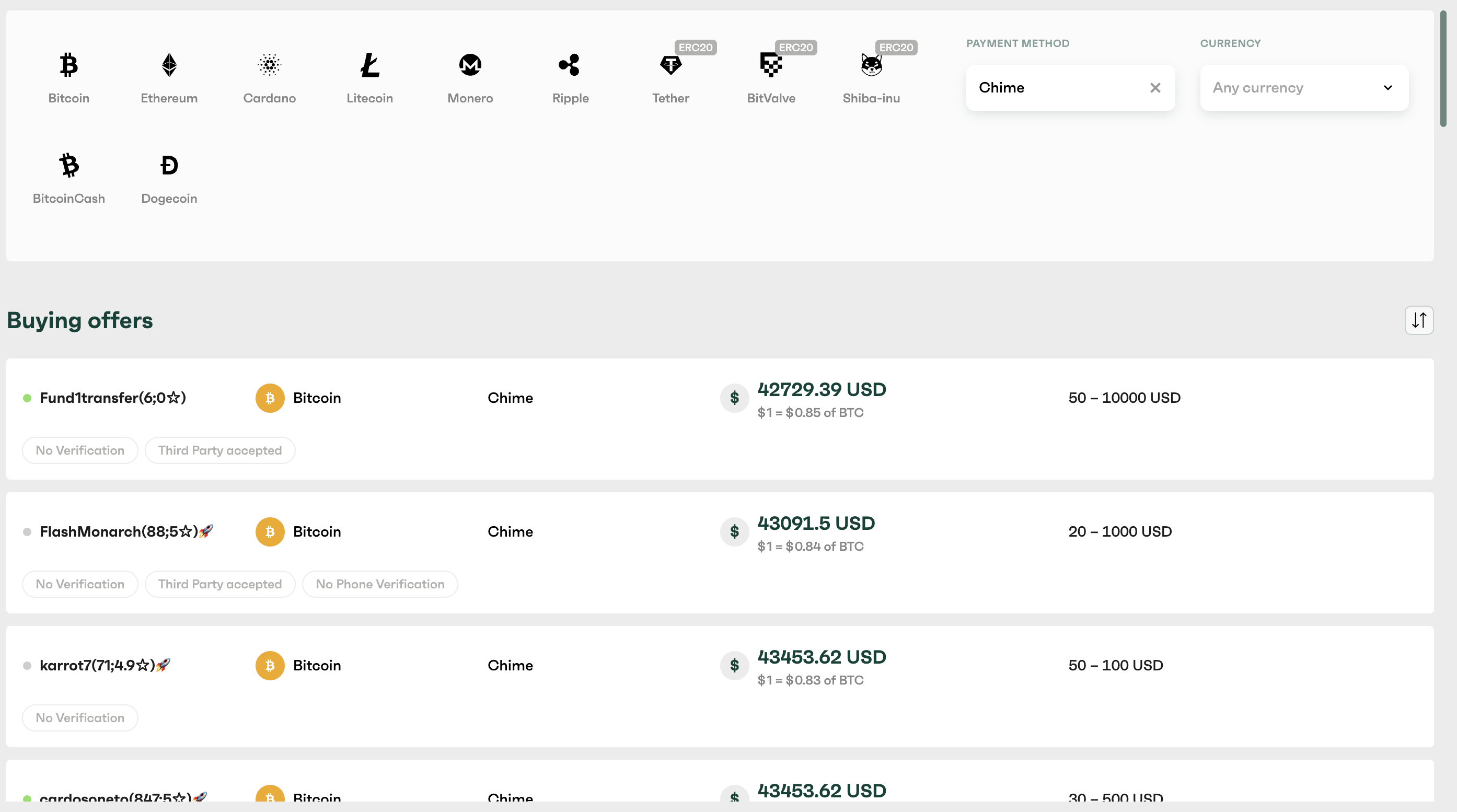Open Fund1transfer's trader profile

coord(112,398)
